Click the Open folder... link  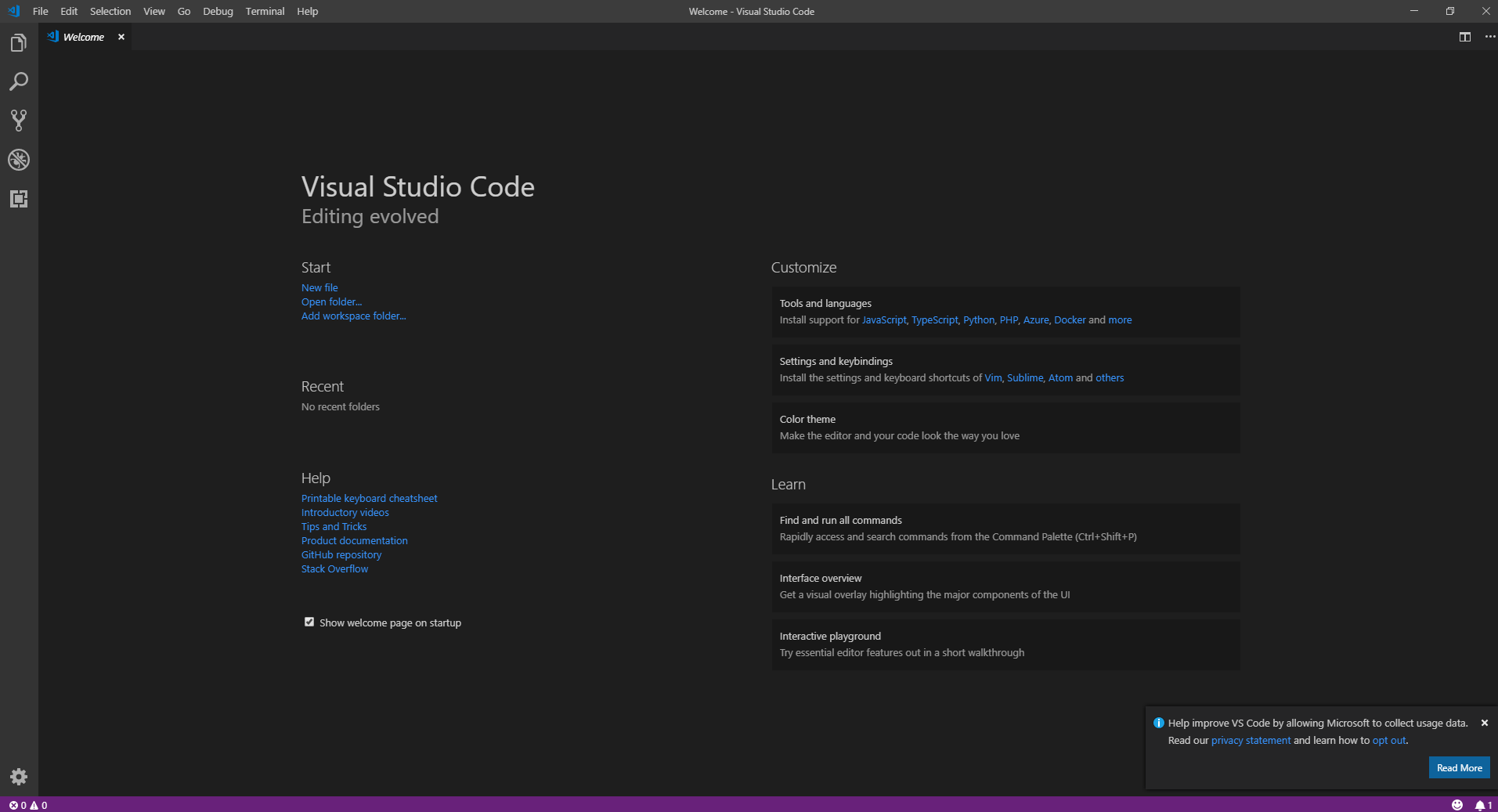coord(332,301)
